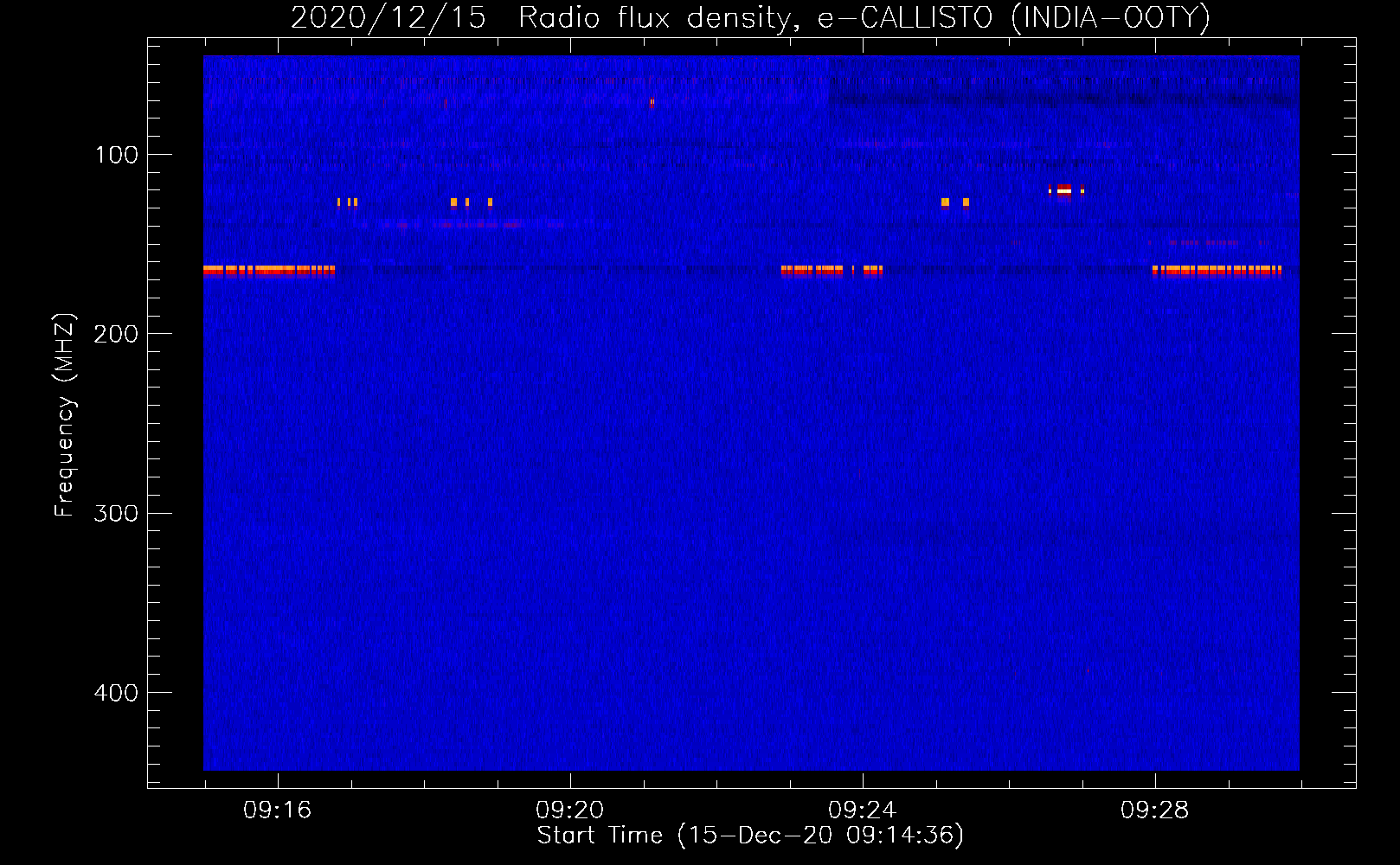Click the '09:24' time axis label

tap(862, 811)
